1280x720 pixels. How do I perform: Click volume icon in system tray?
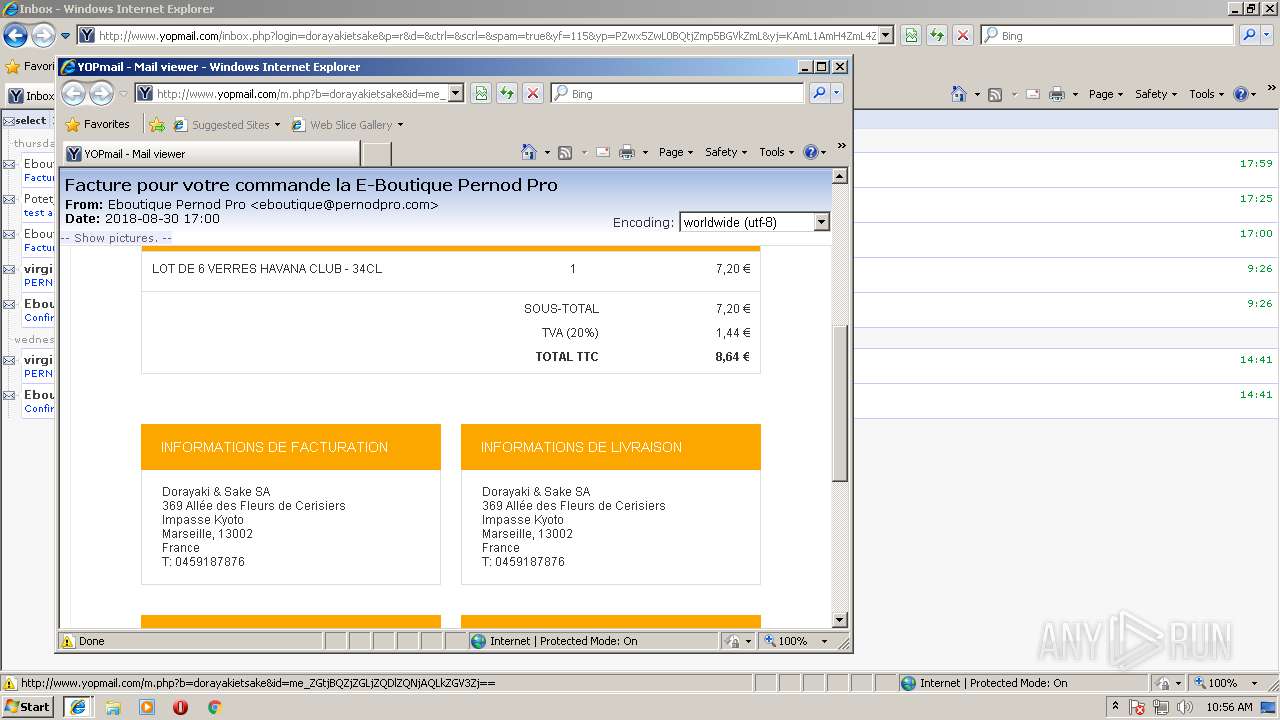pyautogui.click(x=1183, y=707)
